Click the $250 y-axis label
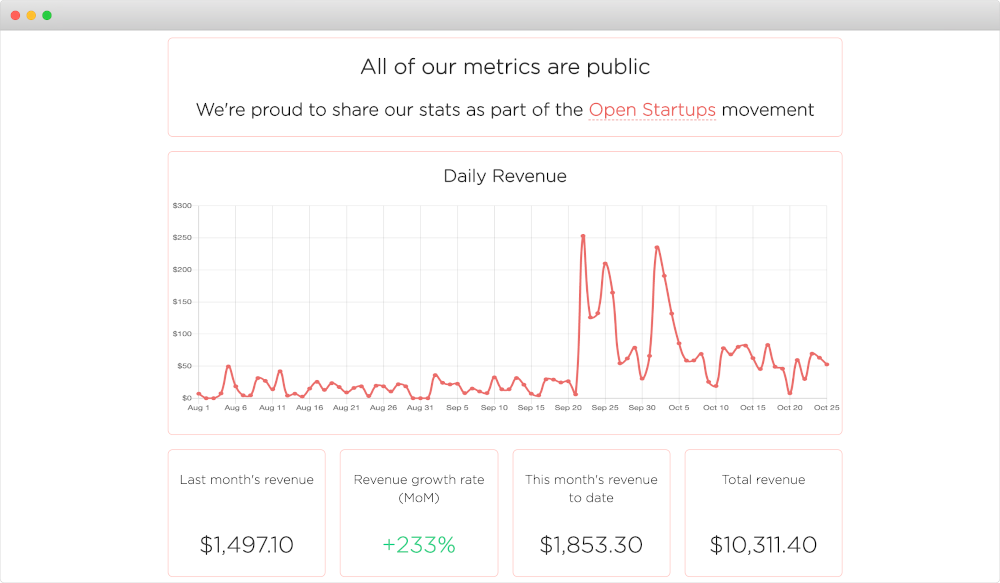Image resolution: width=1000 pixels, height=583 pixels. click(182, 237)
